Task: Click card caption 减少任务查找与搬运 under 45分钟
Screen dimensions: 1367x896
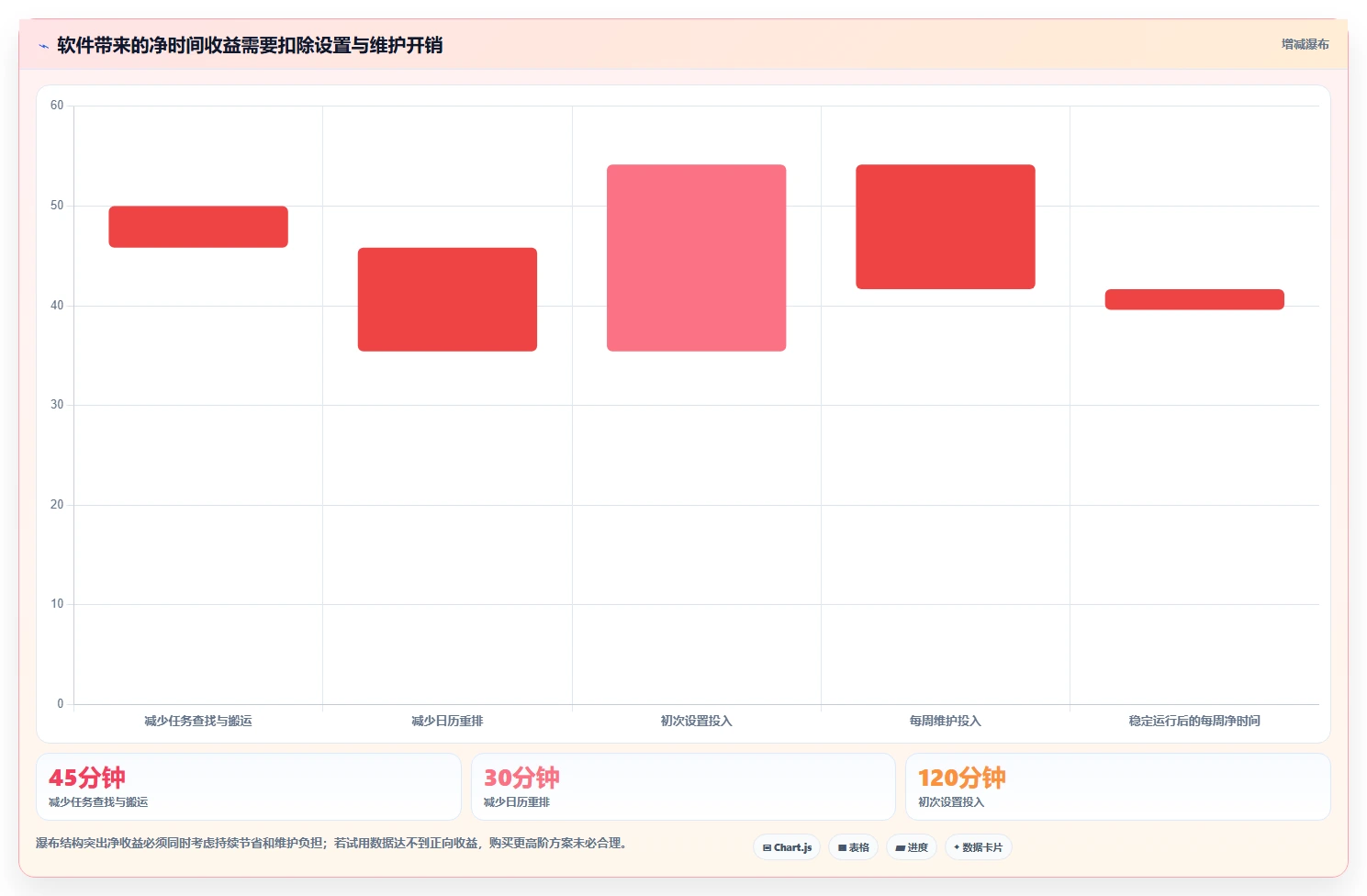Action: coord(98,802)
